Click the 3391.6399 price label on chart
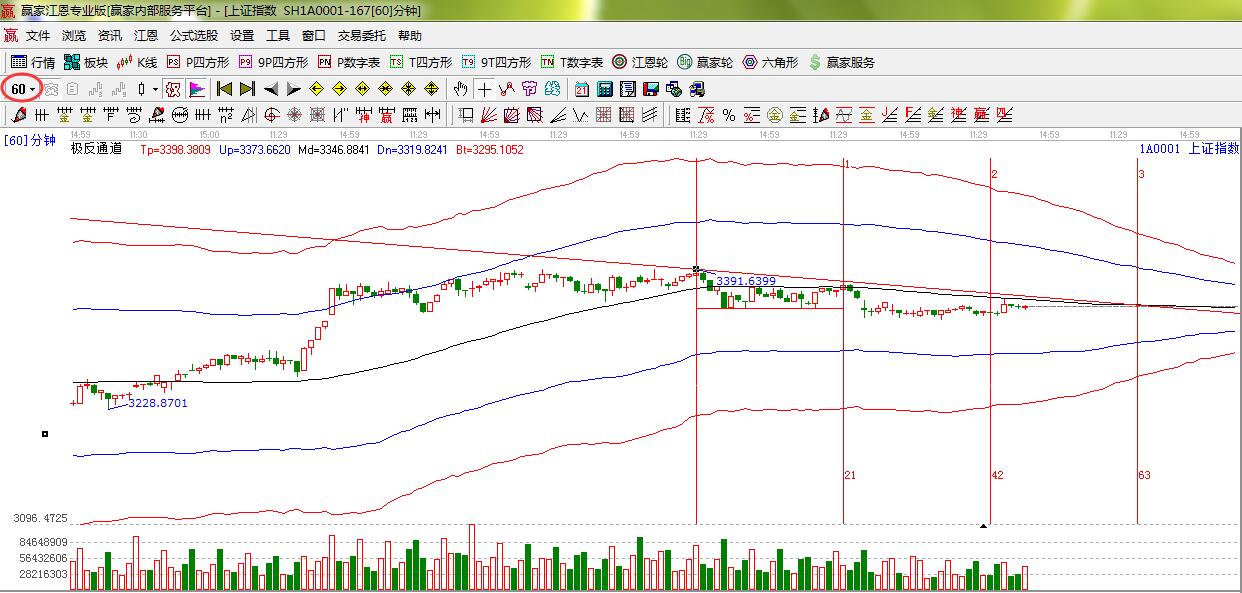Viewport: 1242px width, 593px height. [745, 281]
